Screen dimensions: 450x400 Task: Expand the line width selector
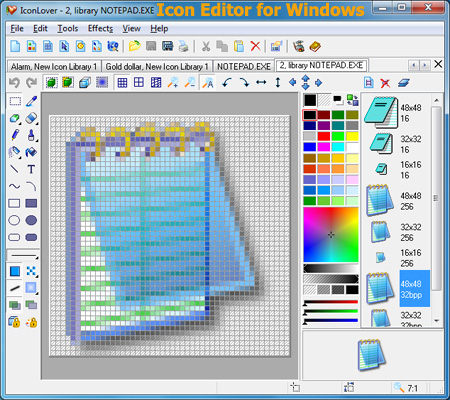pos(23,256)
